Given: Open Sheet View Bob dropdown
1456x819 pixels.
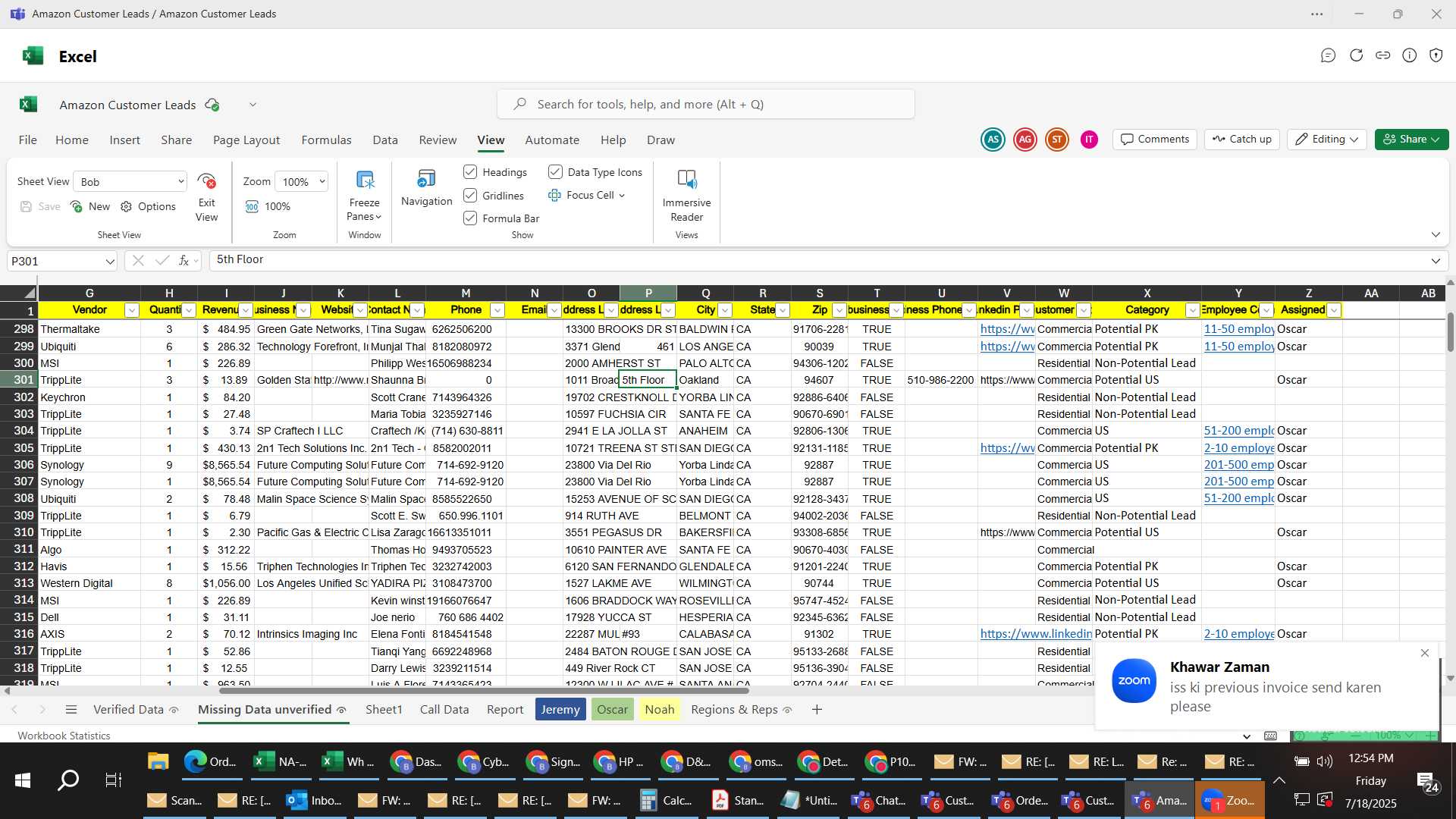Looking at the screenshot, I should coord(130,181).
